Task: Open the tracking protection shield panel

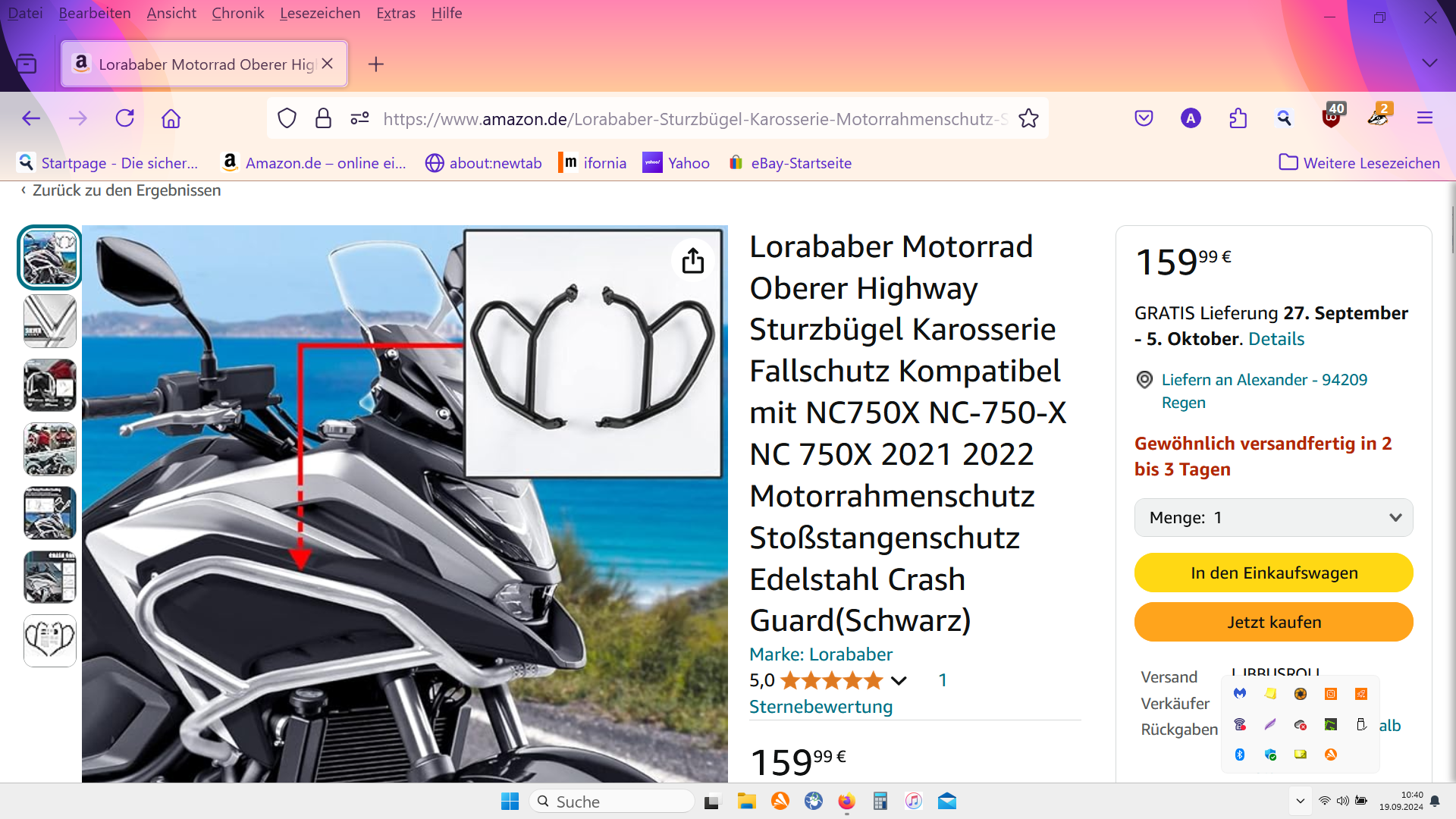Action: 287,118
